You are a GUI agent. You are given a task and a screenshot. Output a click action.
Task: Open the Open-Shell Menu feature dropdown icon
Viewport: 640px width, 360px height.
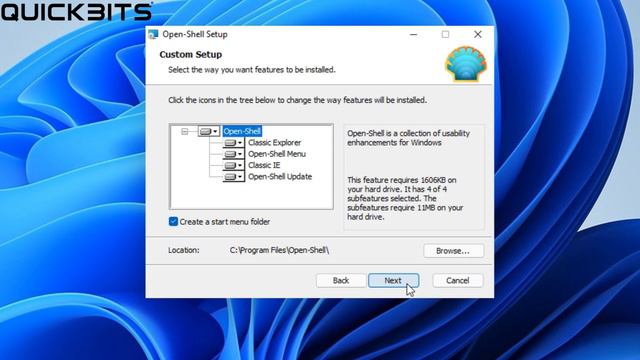coord(233,154)
